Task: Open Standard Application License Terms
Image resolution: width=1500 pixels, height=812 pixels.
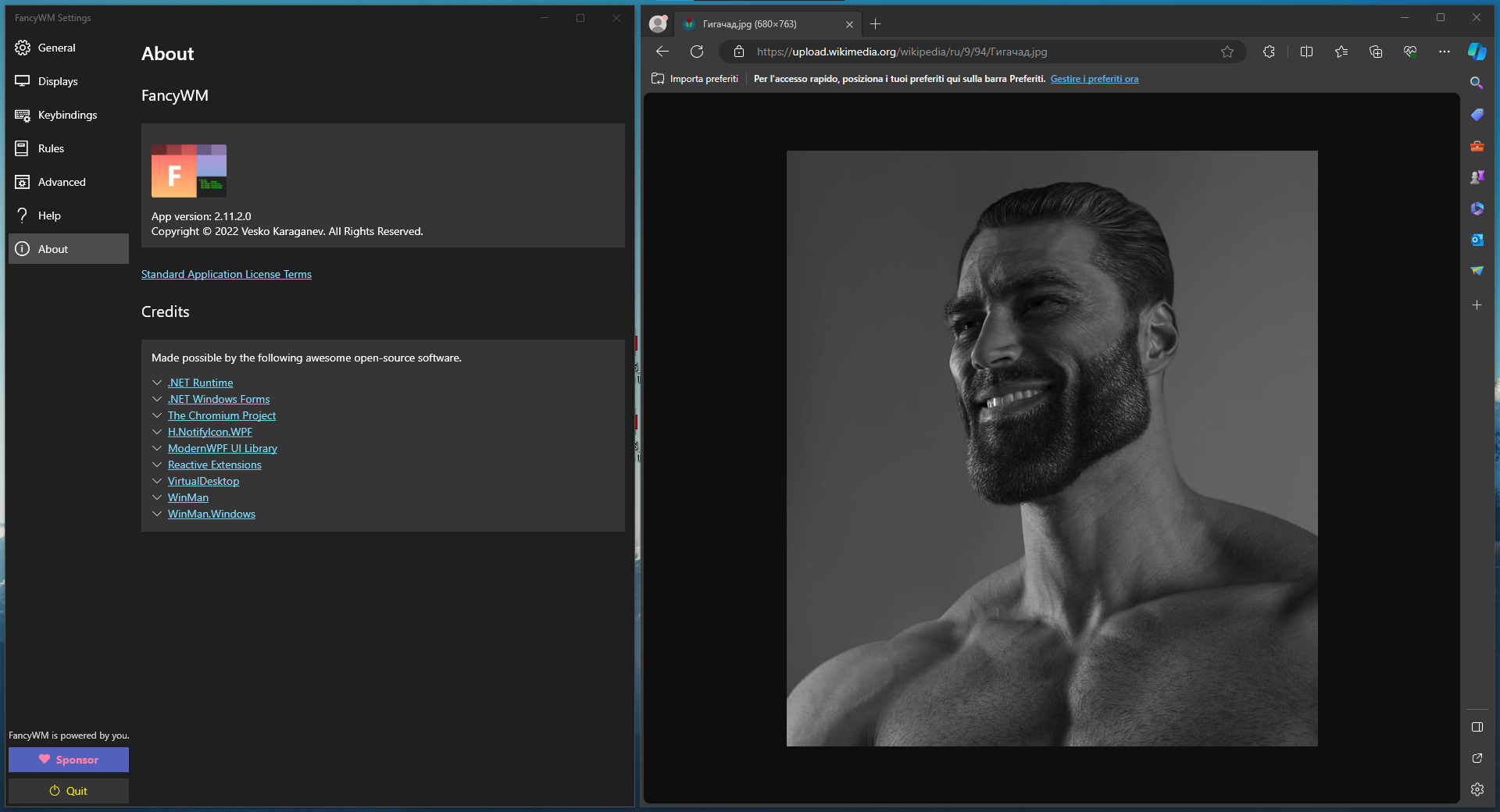Action: pyautogui.click(x=227, y=274)
